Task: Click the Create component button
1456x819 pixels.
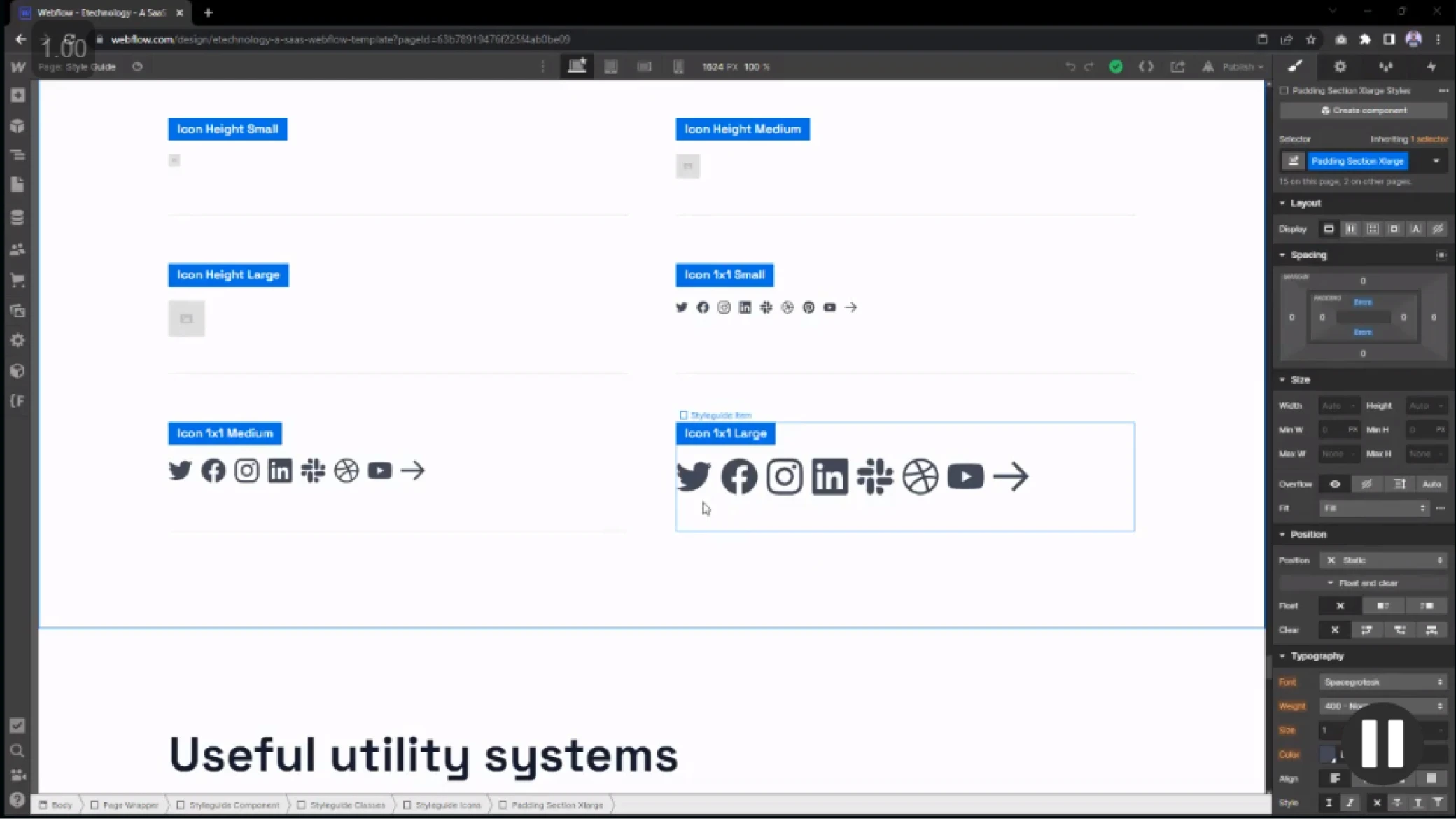Action: (x=1362, y=110)
